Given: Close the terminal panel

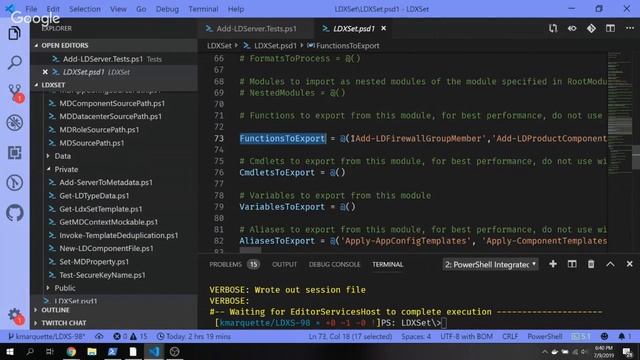Looking at the screenshot, I should [x=629, y=264].
